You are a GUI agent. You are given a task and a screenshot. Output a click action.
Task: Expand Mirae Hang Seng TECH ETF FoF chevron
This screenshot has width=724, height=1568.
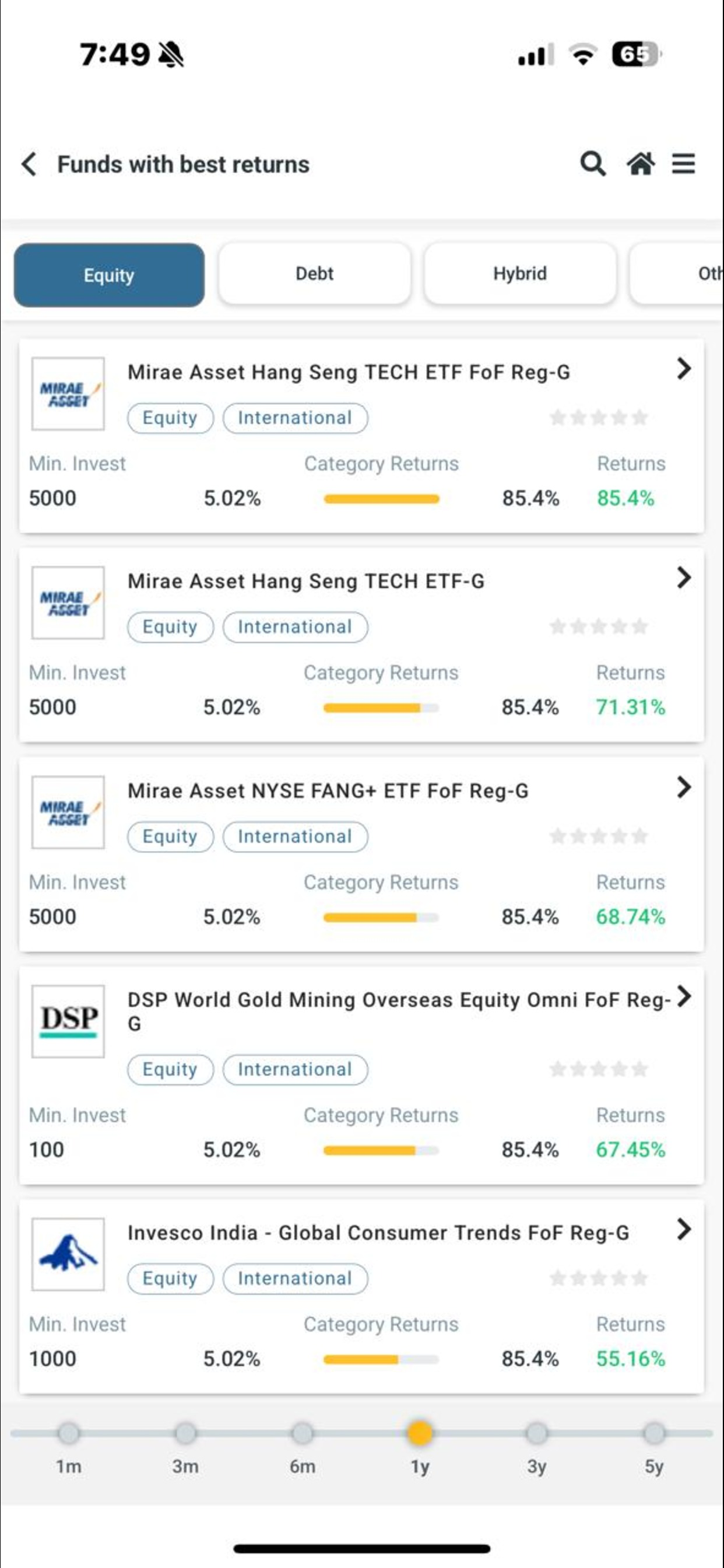click(684, 368)
